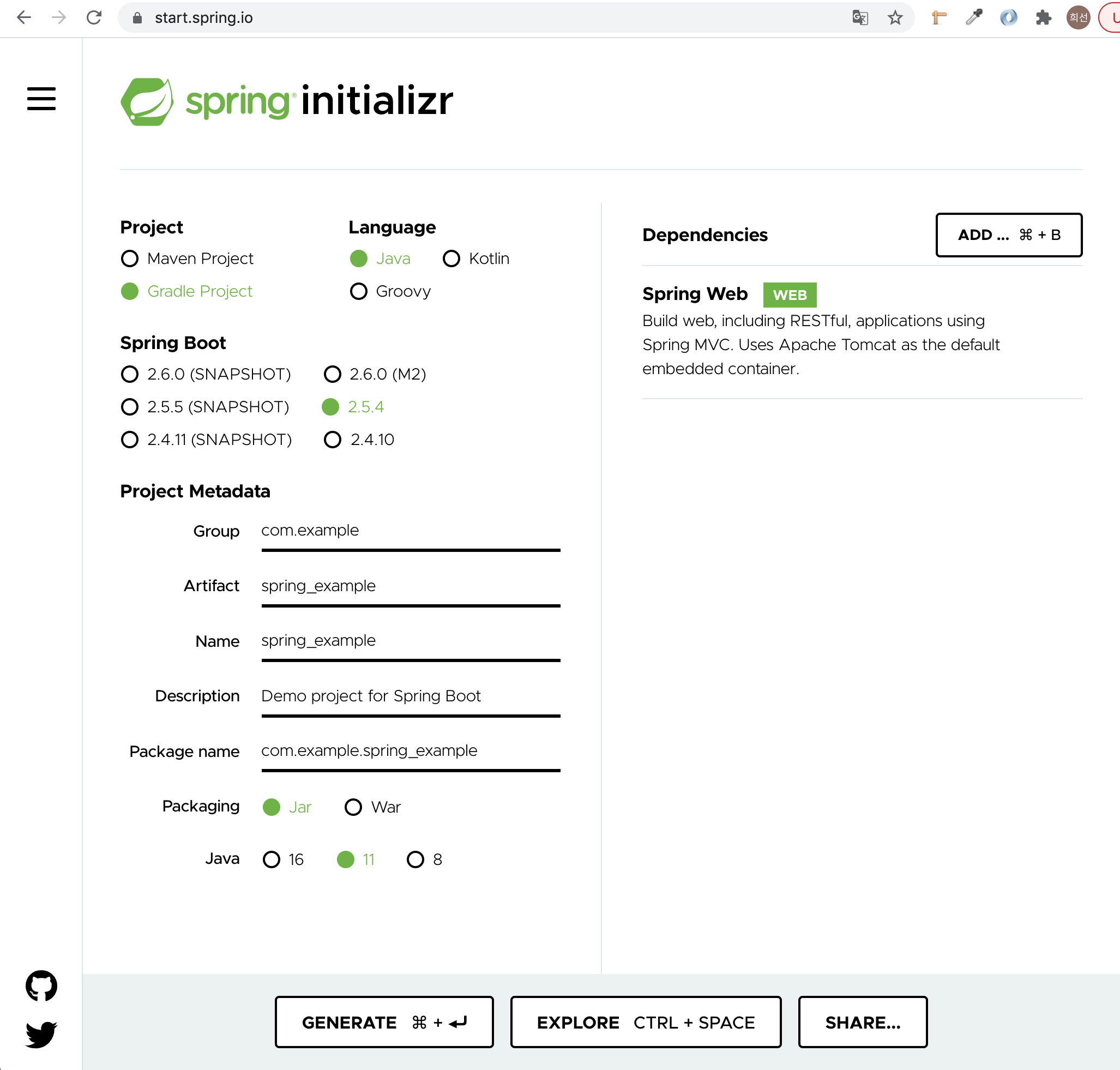Open the hamburger side menu
The image size is (1120, 1070).
click(41, 99)
